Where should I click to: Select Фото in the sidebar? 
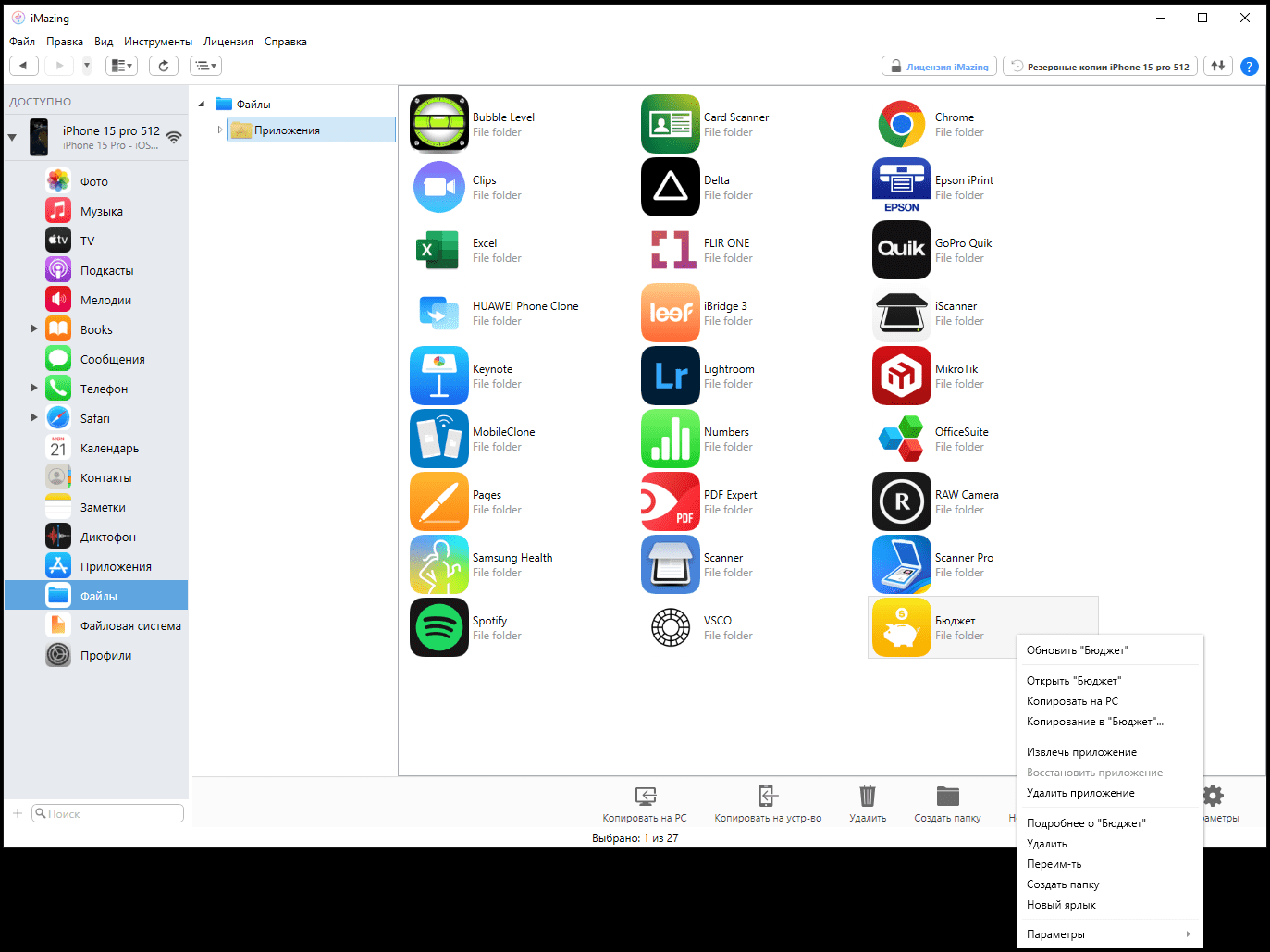(96, 181)
